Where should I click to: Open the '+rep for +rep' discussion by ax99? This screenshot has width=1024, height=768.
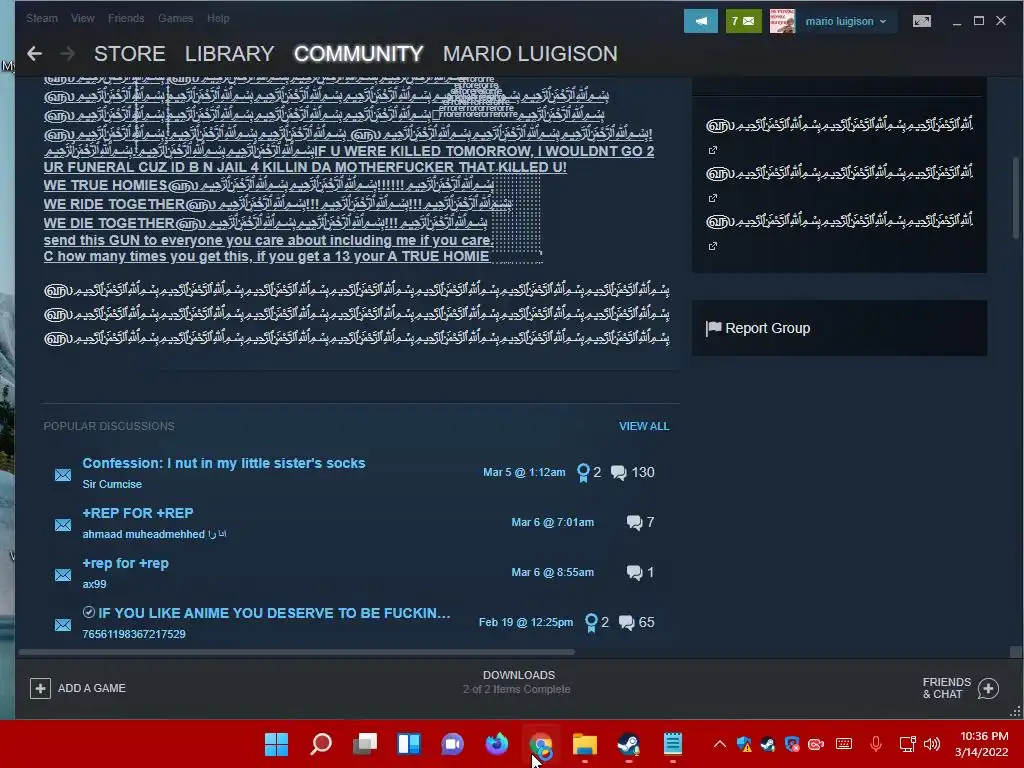(x=125, y=563)
